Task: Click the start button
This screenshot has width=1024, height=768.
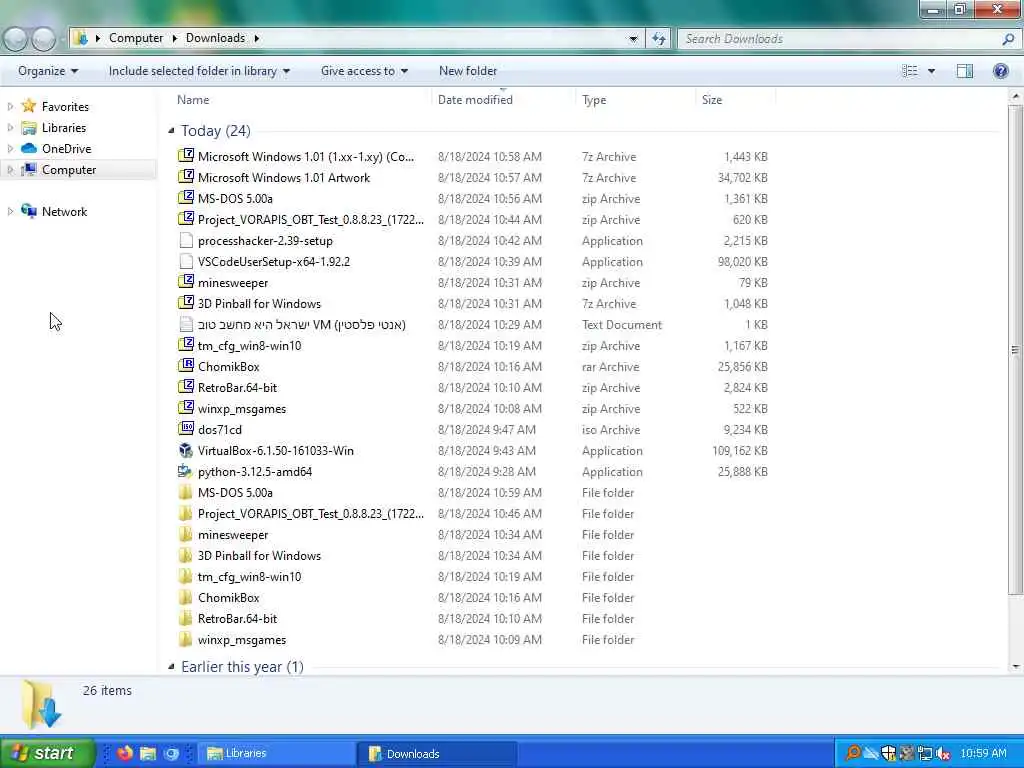Action: coord(47,753)
